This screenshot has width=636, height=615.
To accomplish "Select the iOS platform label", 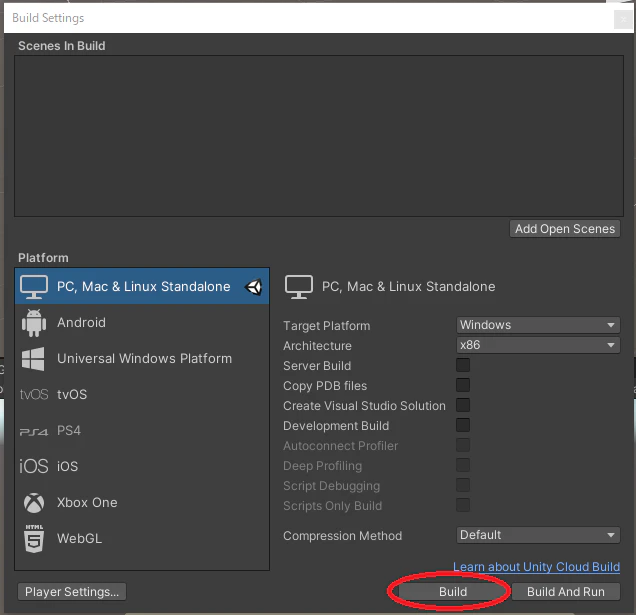I will click(67, 466).
